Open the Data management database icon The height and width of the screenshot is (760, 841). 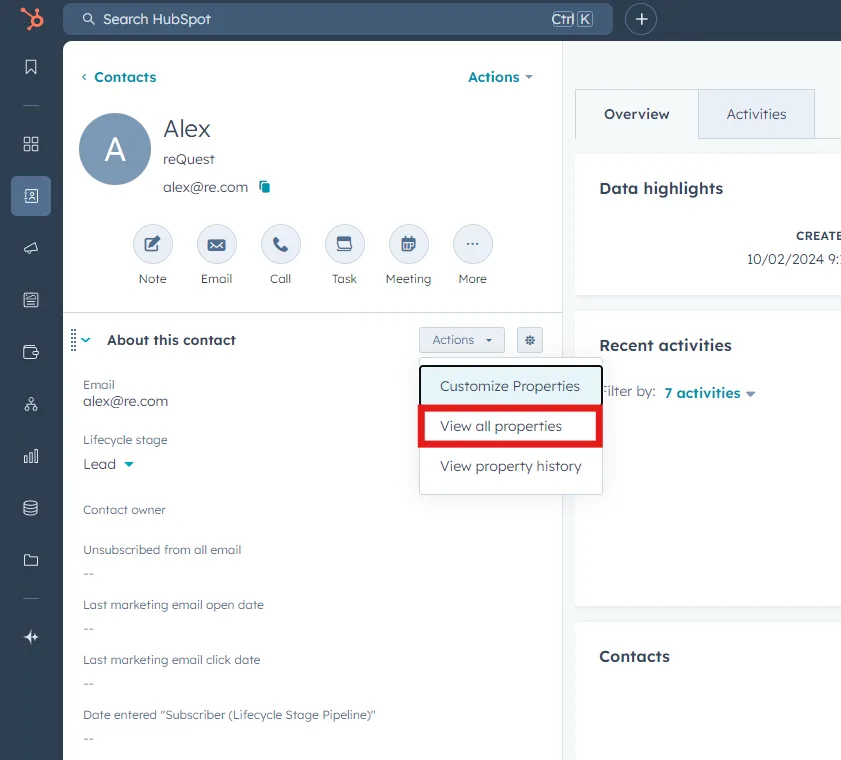(x=31, y=508)
